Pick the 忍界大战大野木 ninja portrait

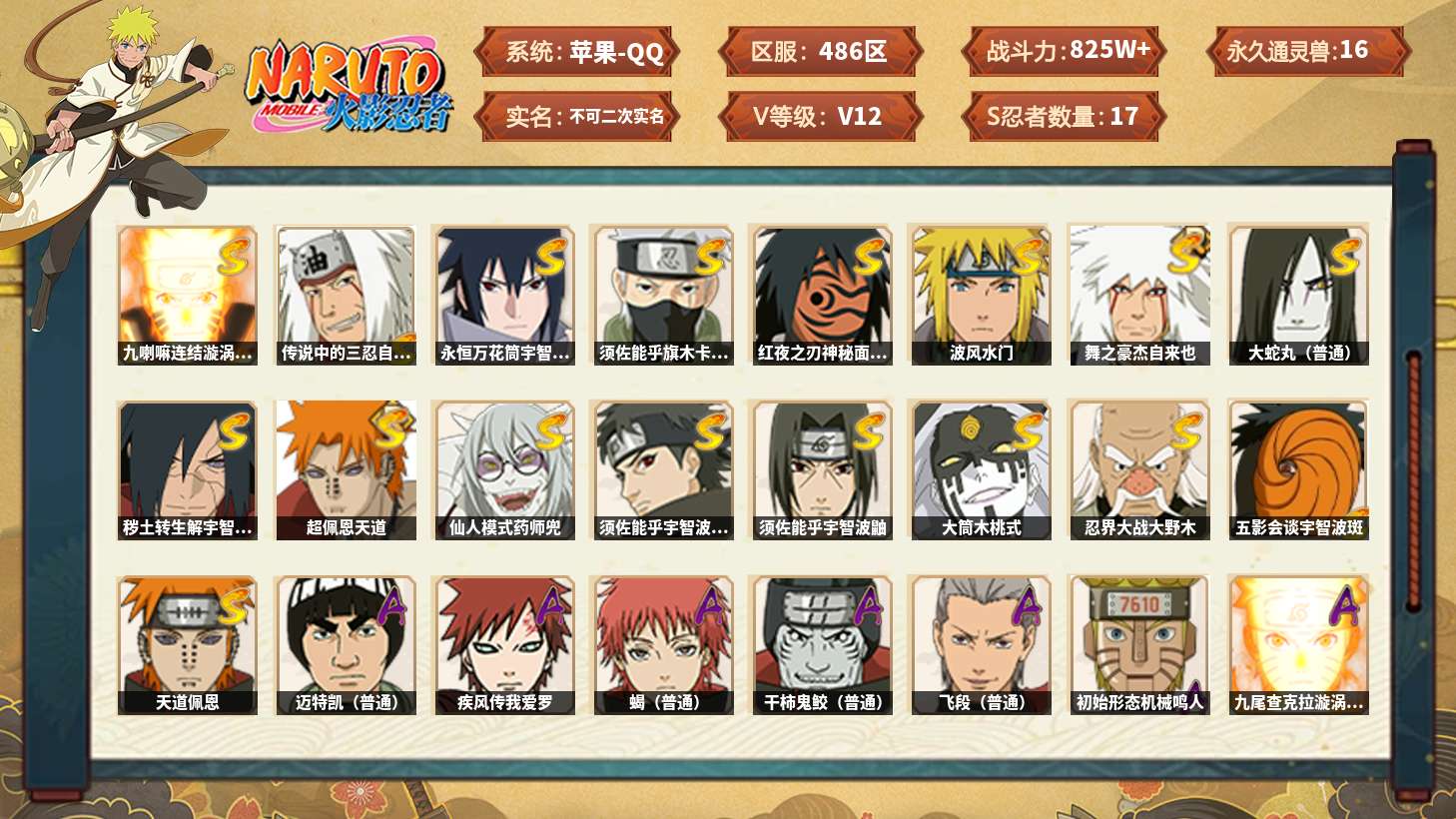tap(1139, 470)
